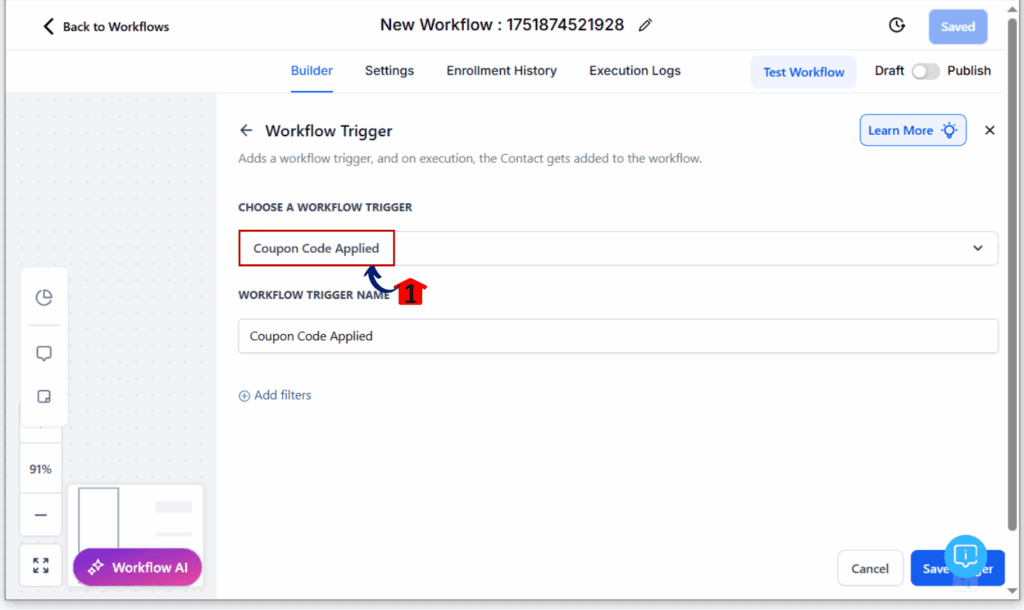Screen dimensions: 1024x610
Task: Toggle the Draft/Publish switch
Action: pos(925,71)
